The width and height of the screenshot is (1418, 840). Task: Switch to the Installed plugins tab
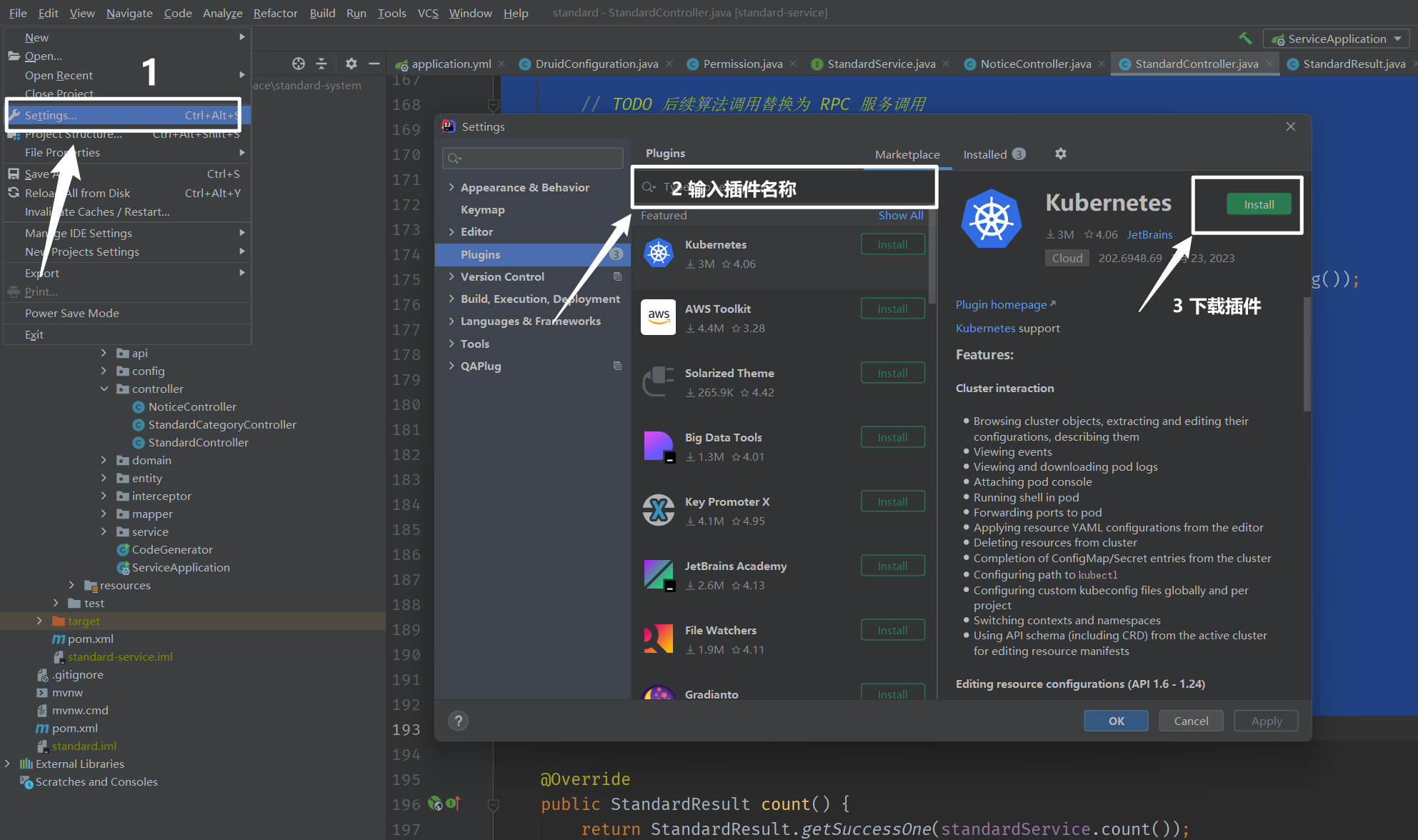pos(994,154)
